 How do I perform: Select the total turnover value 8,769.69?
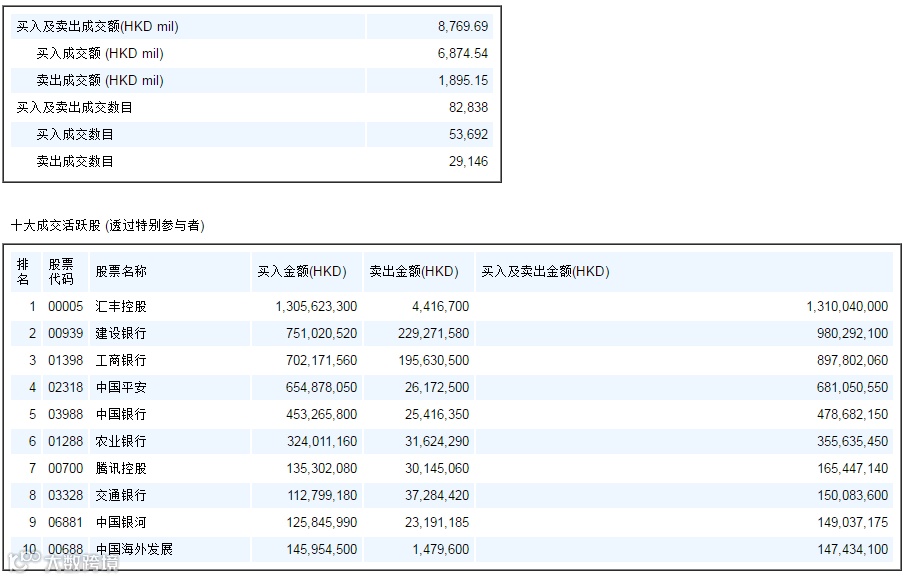463,27
